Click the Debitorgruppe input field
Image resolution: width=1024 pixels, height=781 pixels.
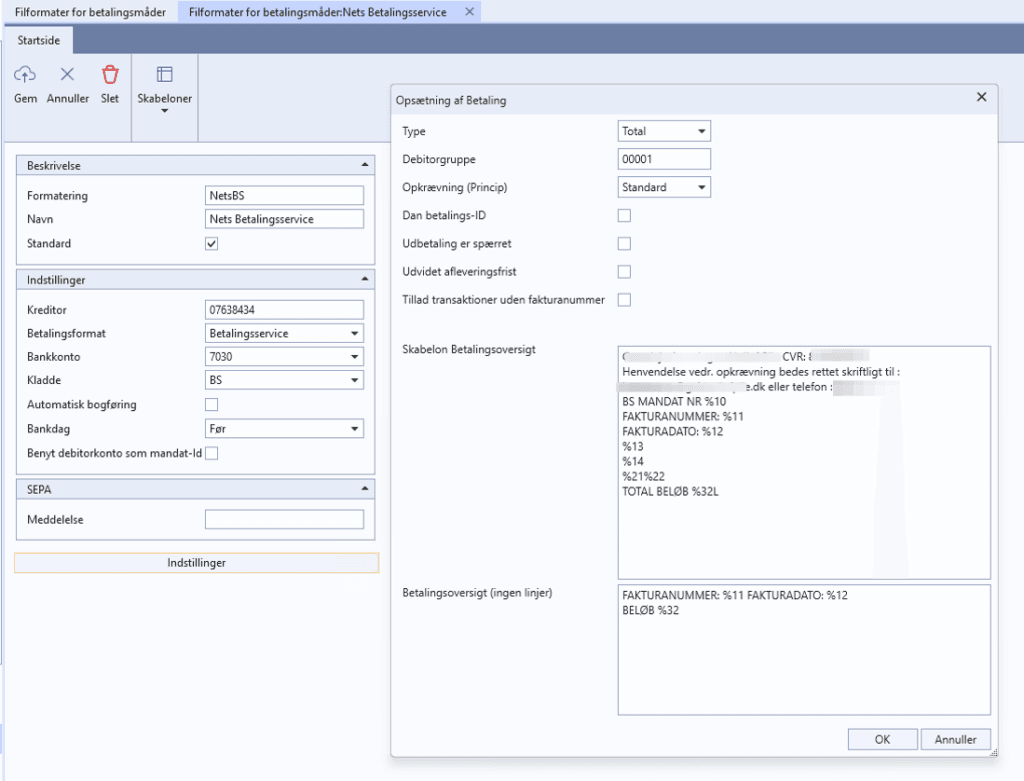(x=664, y=159)
